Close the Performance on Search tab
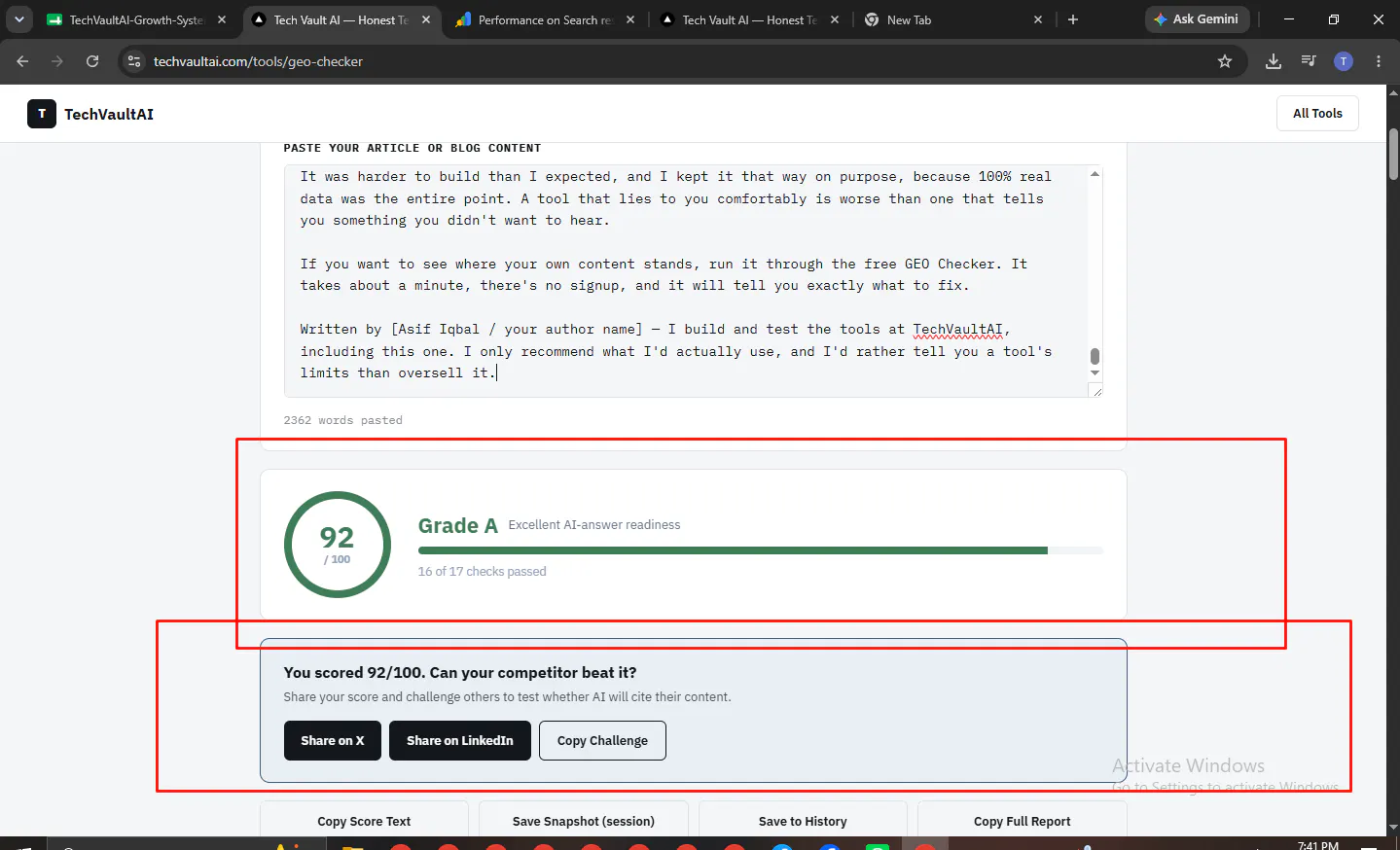Image resolution: width=1400 pixels, height=850 pixels. [630, 19]
